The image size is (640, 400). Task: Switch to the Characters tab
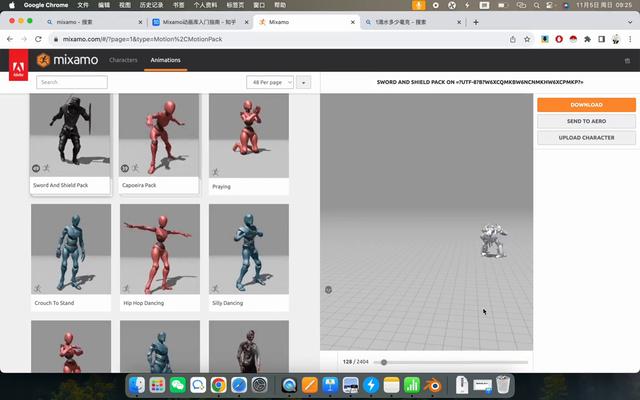(x=123, y=60)
